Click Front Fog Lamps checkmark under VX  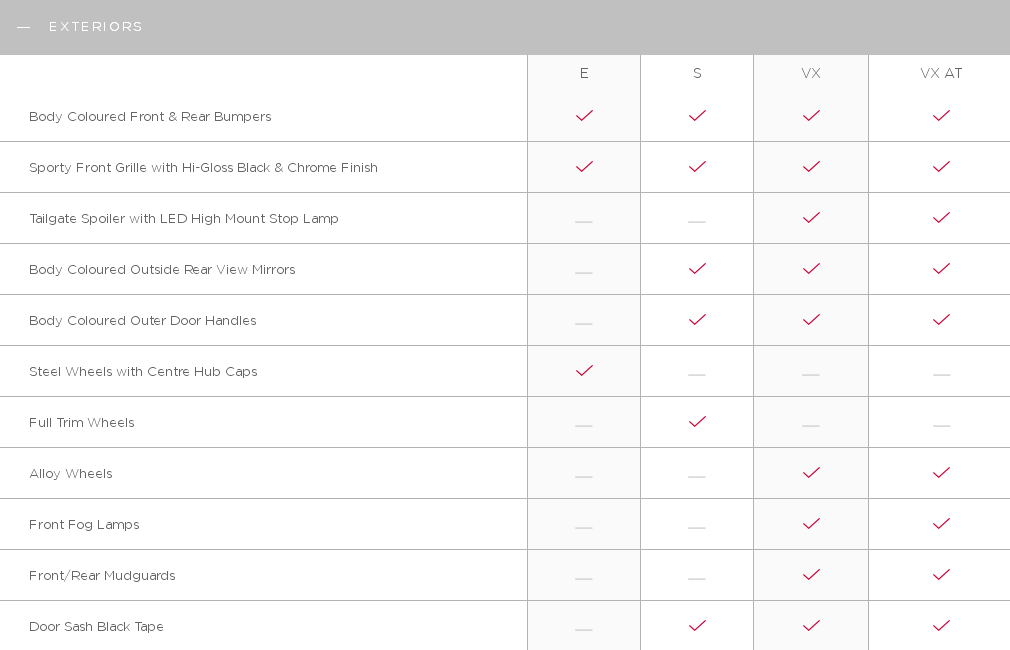[x=811, y=524]
